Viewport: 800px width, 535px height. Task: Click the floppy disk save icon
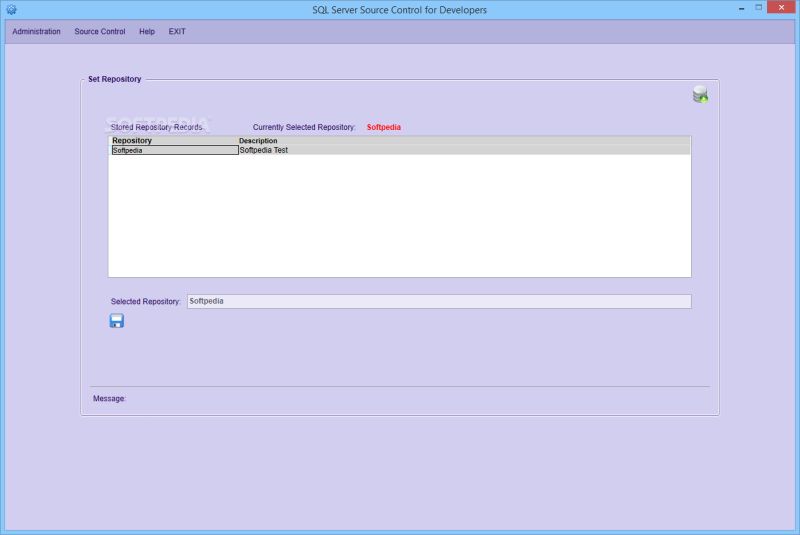pos(116,321)
